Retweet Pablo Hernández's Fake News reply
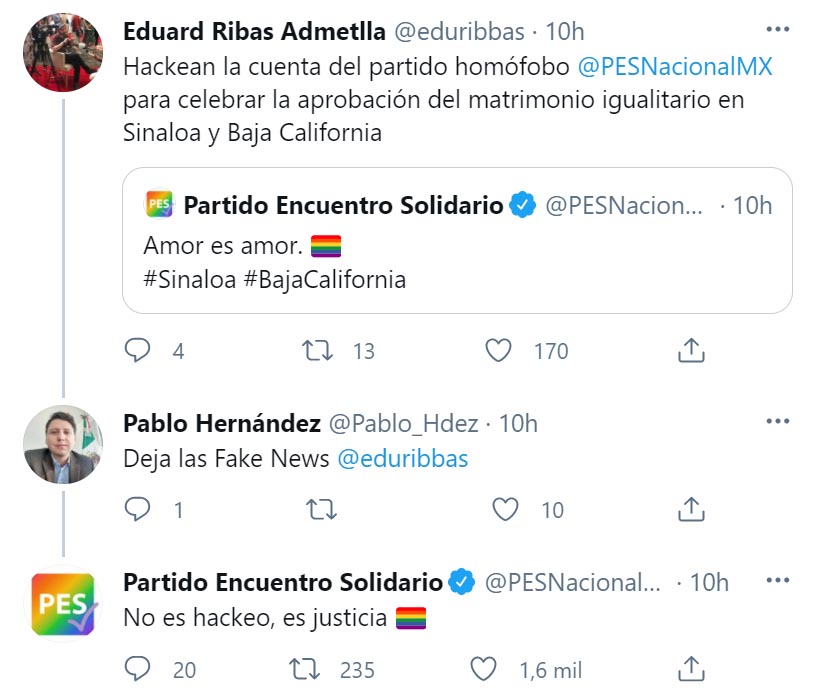 [x=321, y=510]
